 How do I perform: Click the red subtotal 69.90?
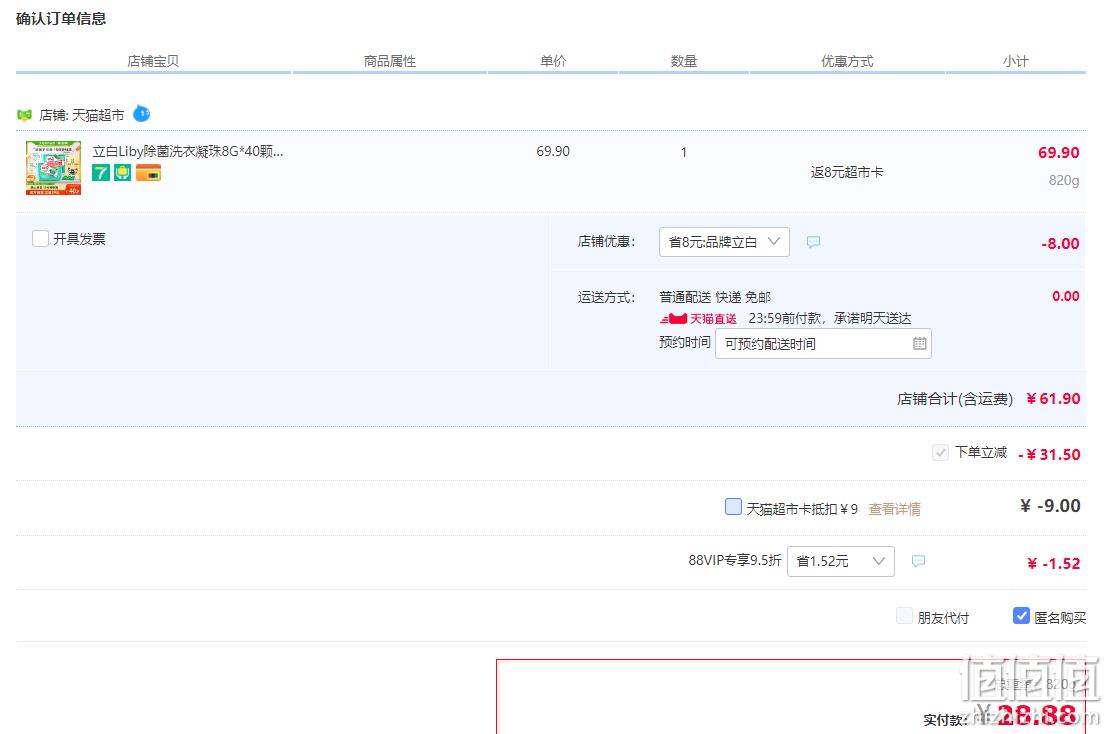1059,153
